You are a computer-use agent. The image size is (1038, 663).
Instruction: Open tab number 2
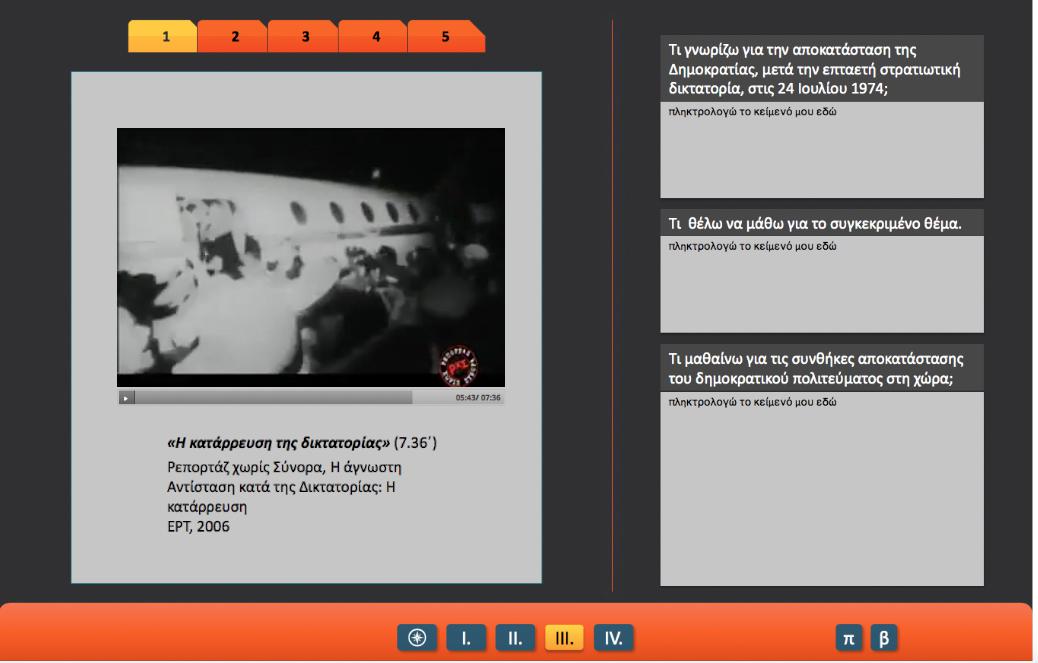pyautogui.click(x=233, y=36)
